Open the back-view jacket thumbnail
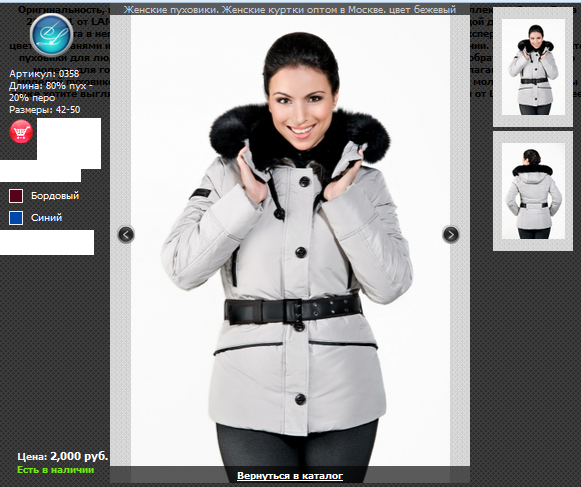581x487 pixels. pyautogui.click(x=533, y=191)
